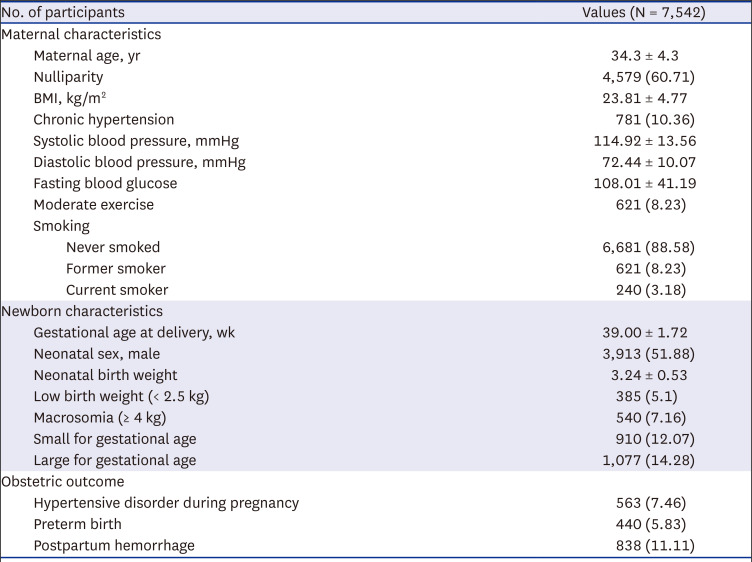Select the 'Chronic hypertension' row label
The width and height of the screenshot is (752, 562).
(103, 119)
